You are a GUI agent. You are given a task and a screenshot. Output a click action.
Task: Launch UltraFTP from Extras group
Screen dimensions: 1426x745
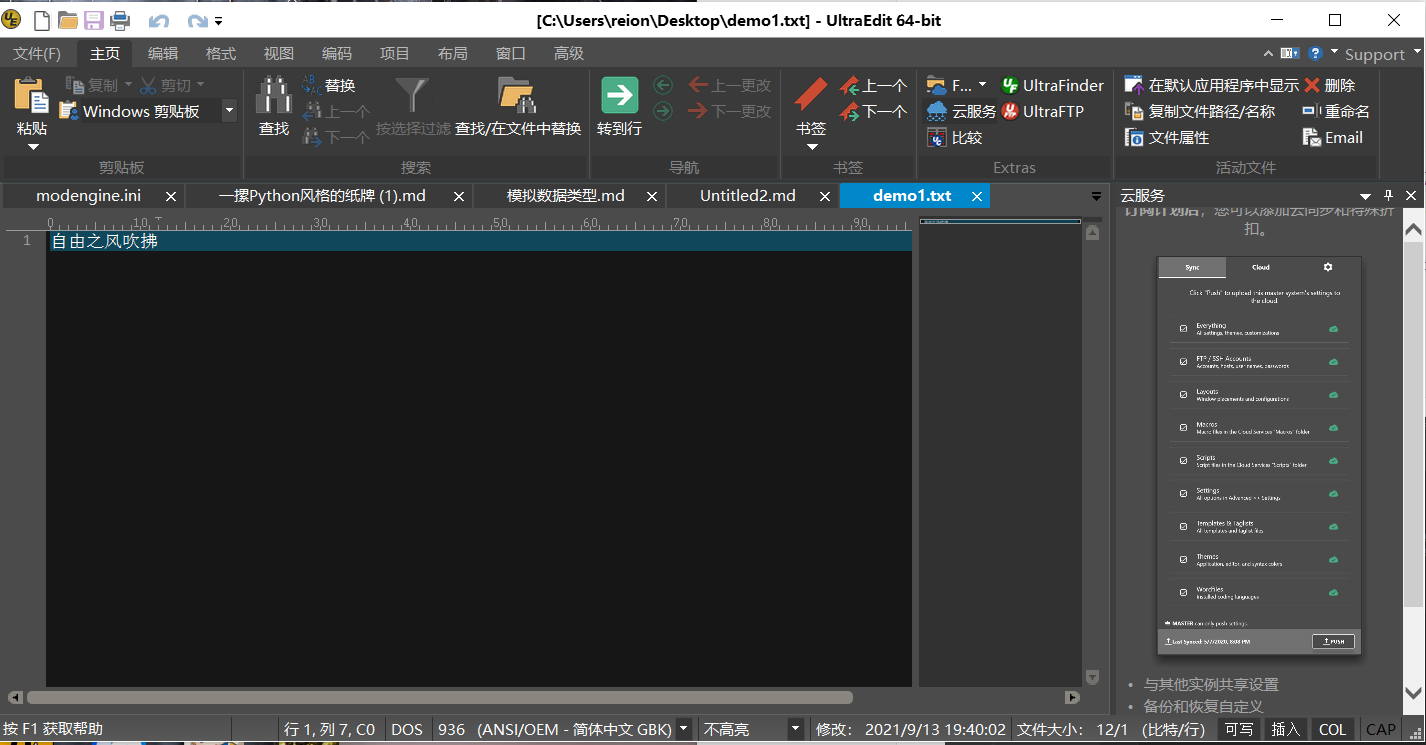1042,111
